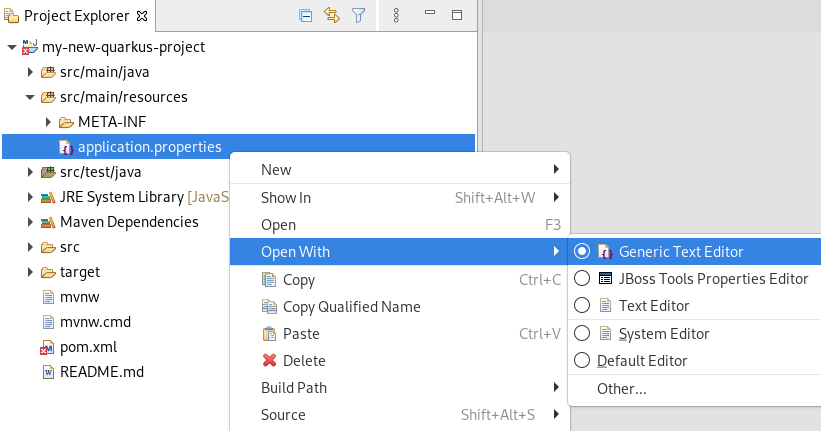Select JBoss Tools Properties Editor option
This screenshot has height=431, width=821.
tap(582, 279)
